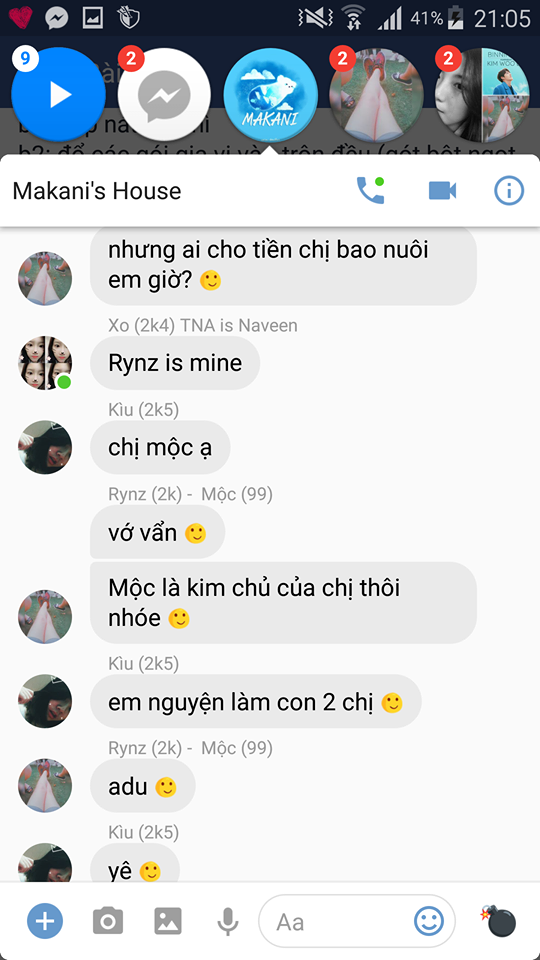
Task: Open the photo gallery icon
Action: (x=168, y=921)
